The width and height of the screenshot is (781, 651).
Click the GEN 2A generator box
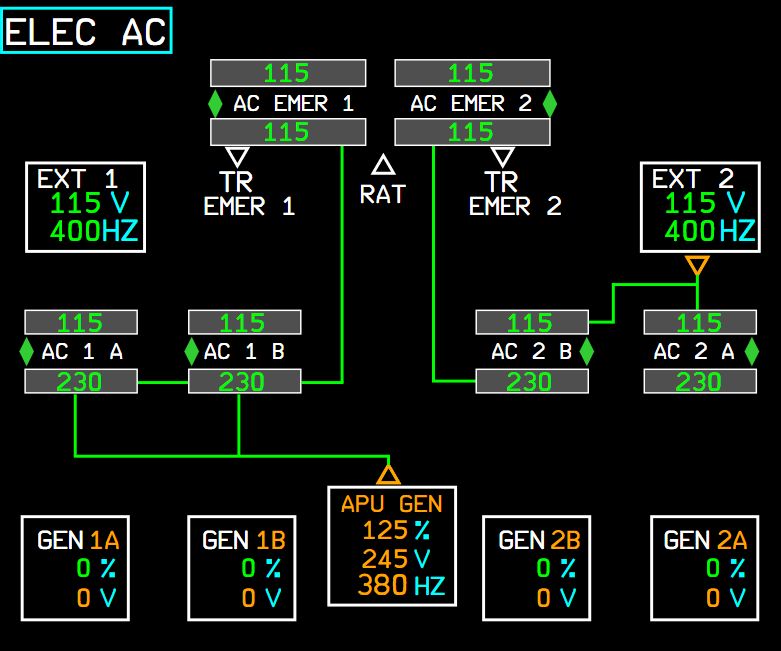(x=705, y=568)
